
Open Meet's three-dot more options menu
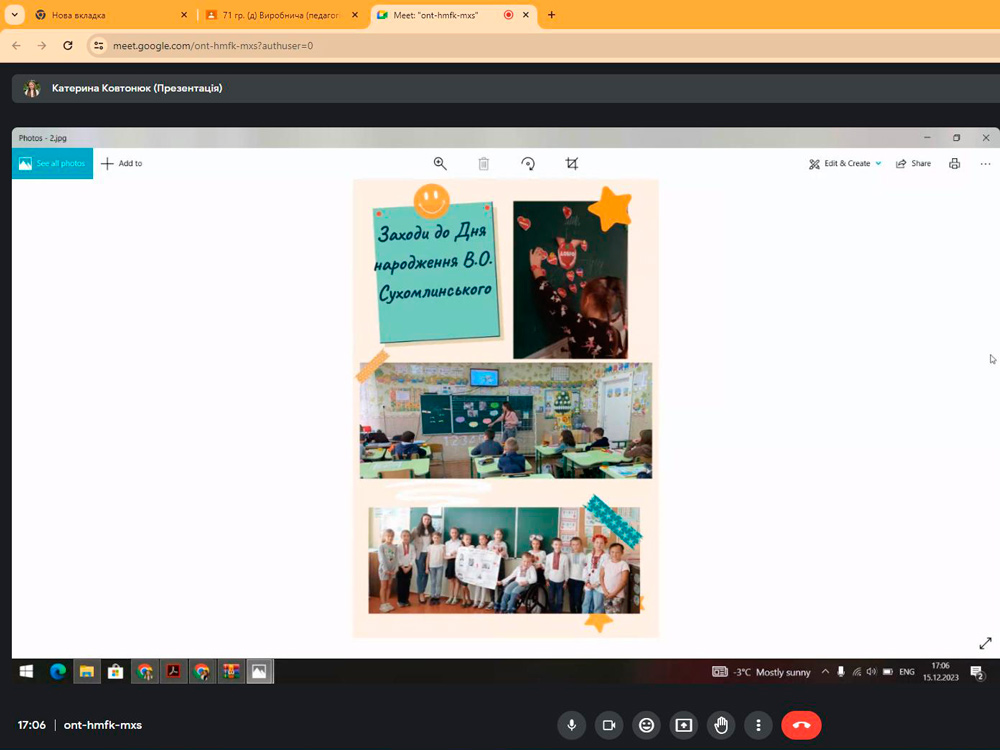[759, 725]
